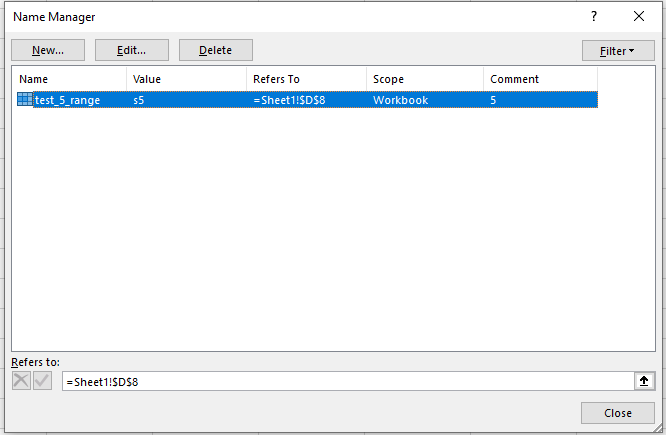The width and height of the screenshot is (666, 435).
Task: Click the Close button at the bottom
Action: pyautogui.click(x=617, y=413)
